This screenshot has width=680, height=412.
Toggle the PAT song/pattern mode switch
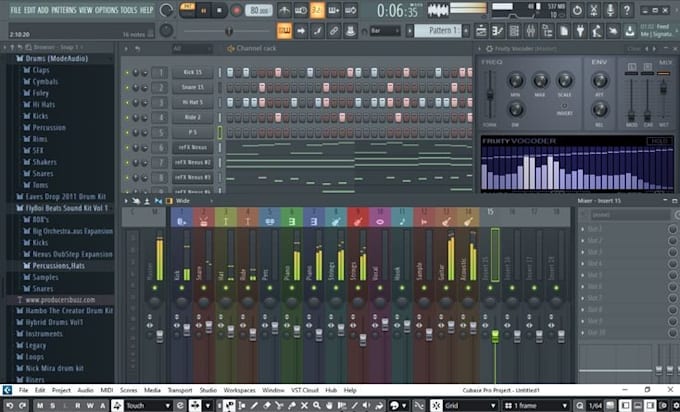click(x=187, y=10)
